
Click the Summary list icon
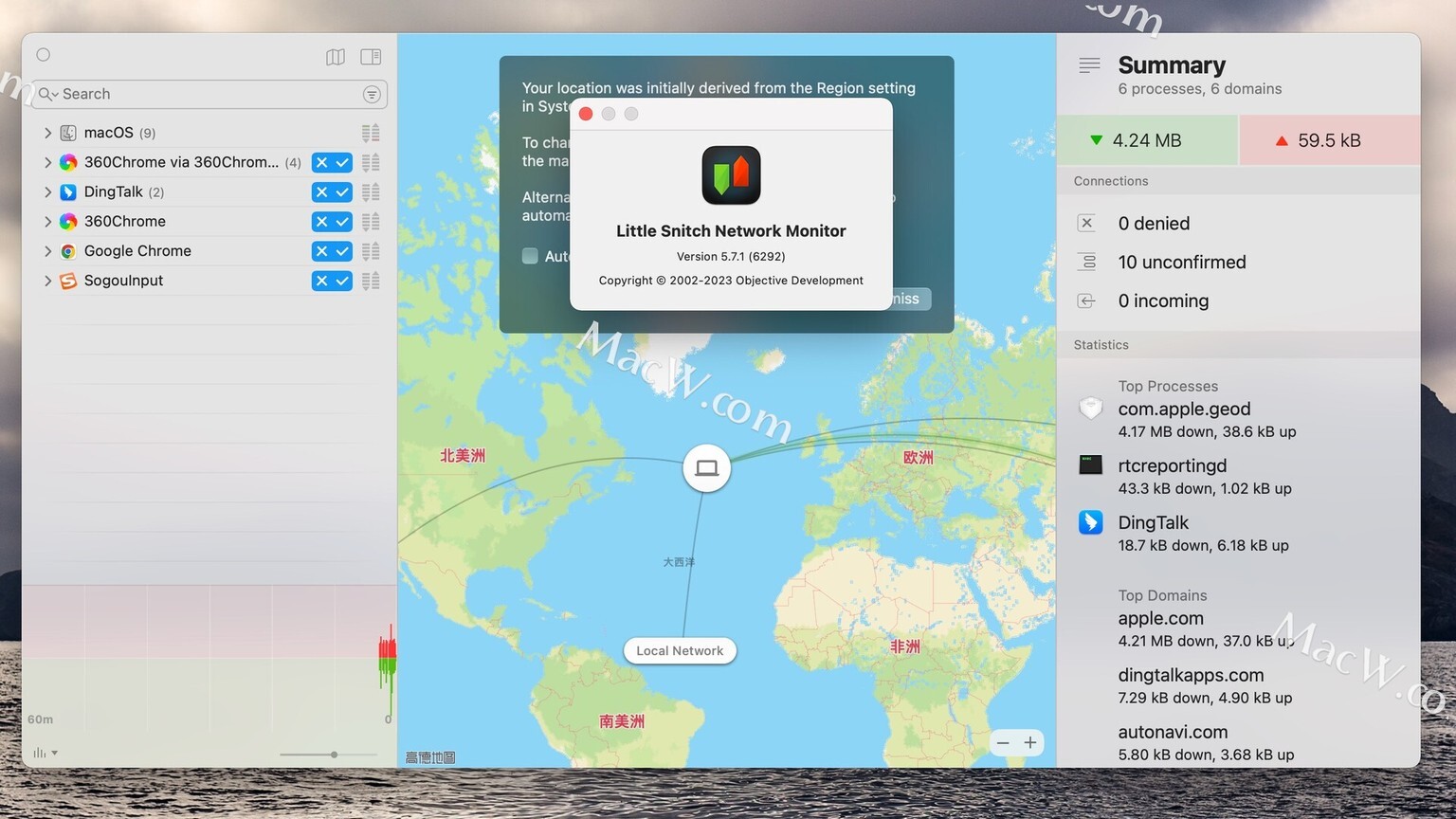[x=1089, y=65]
